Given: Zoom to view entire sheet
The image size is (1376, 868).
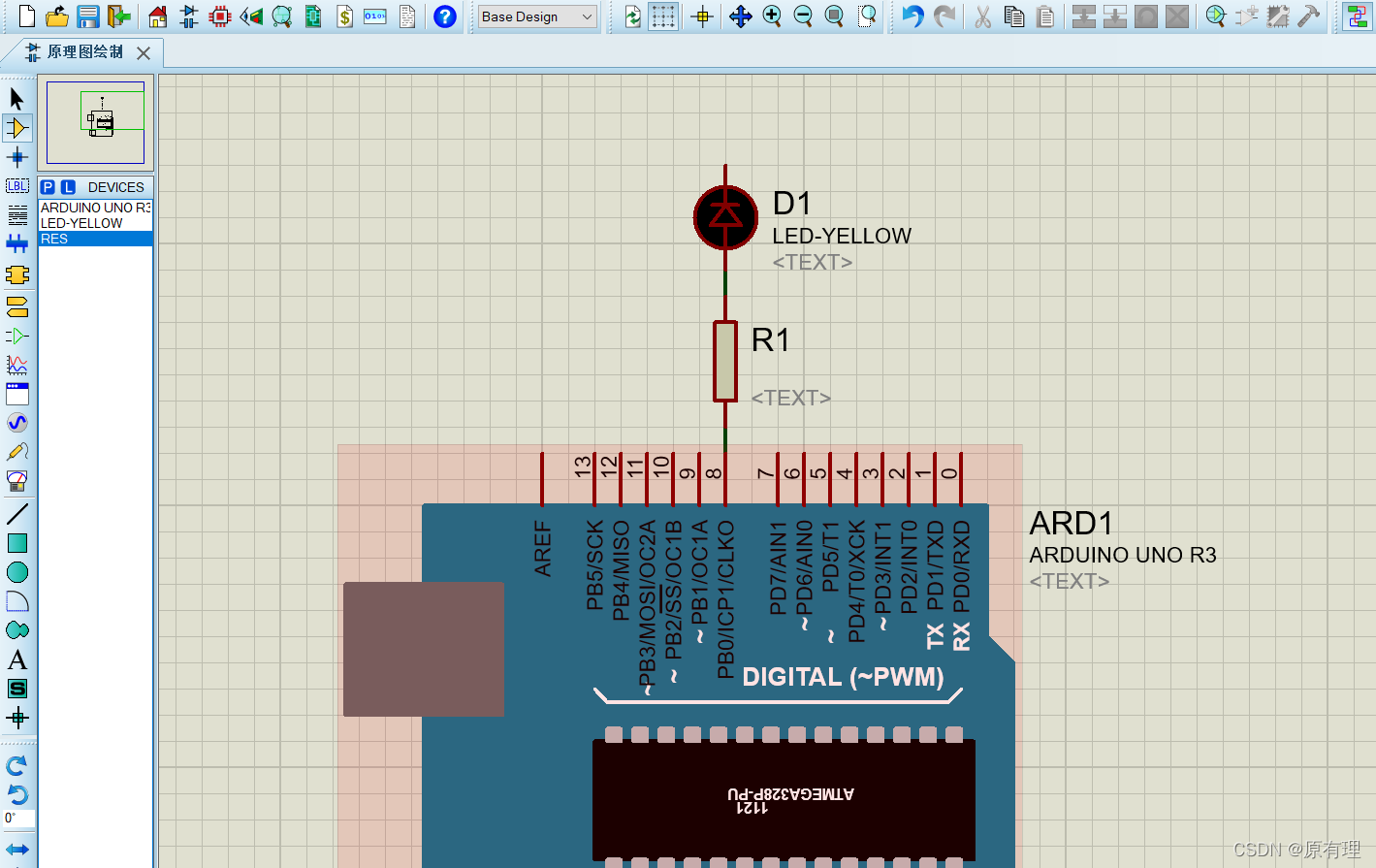Looking at the screenshot, I should click(834, 16).
